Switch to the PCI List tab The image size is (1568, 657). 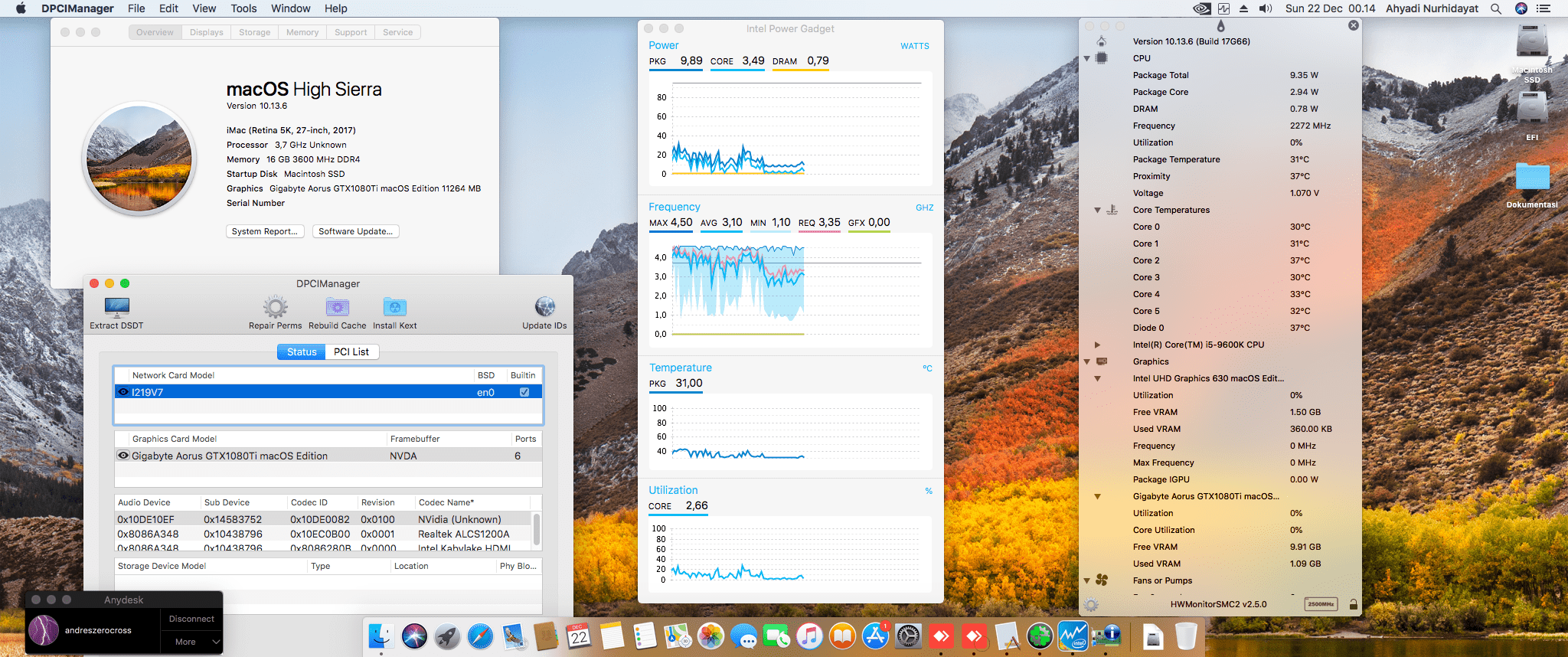(x=351, y=351)
